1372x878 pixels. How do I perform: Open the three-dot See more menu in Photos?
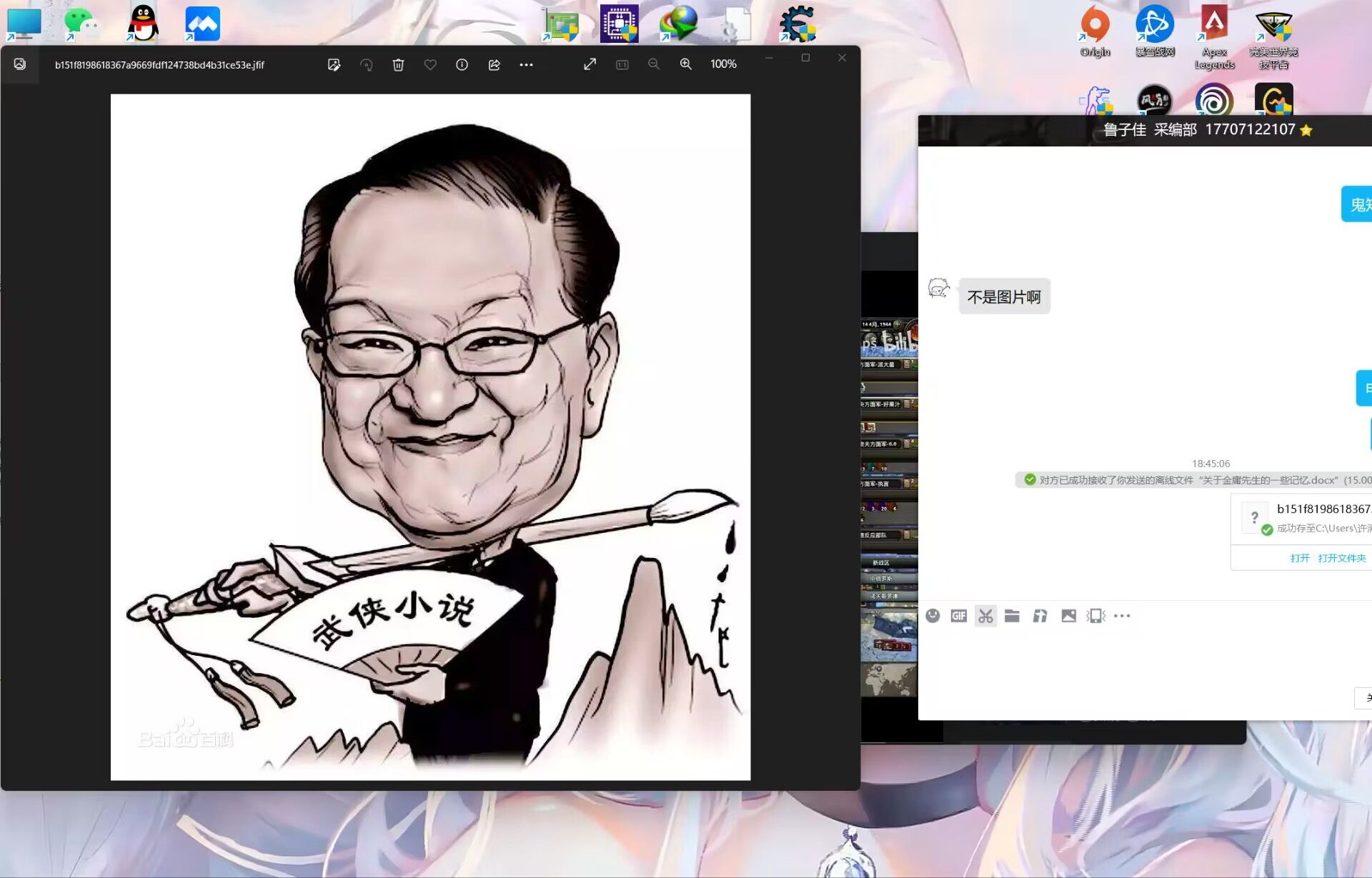(x=526, y=65)
